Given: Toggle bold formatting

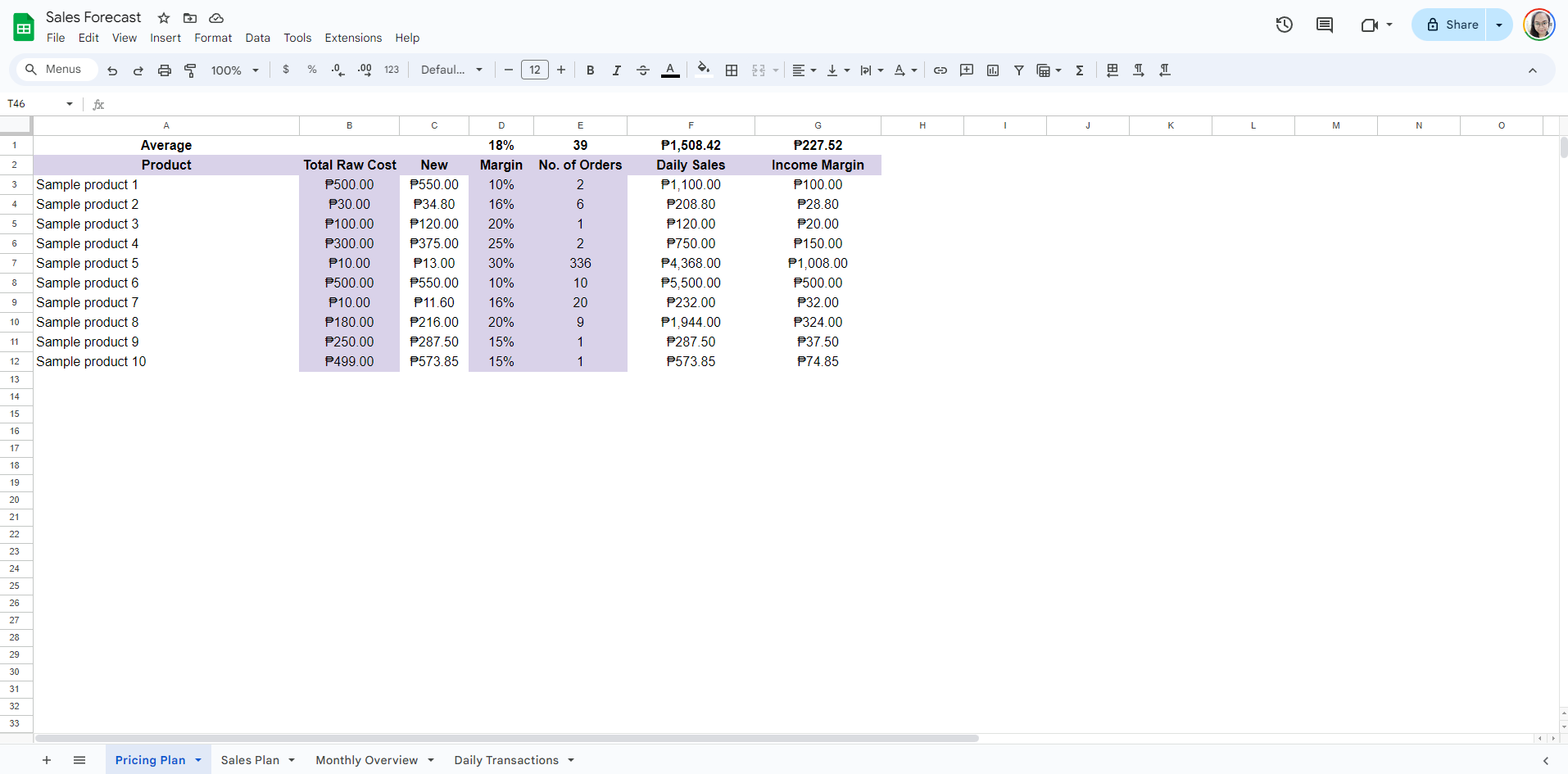Looking at the screenshot, I should tap(591, 70).
